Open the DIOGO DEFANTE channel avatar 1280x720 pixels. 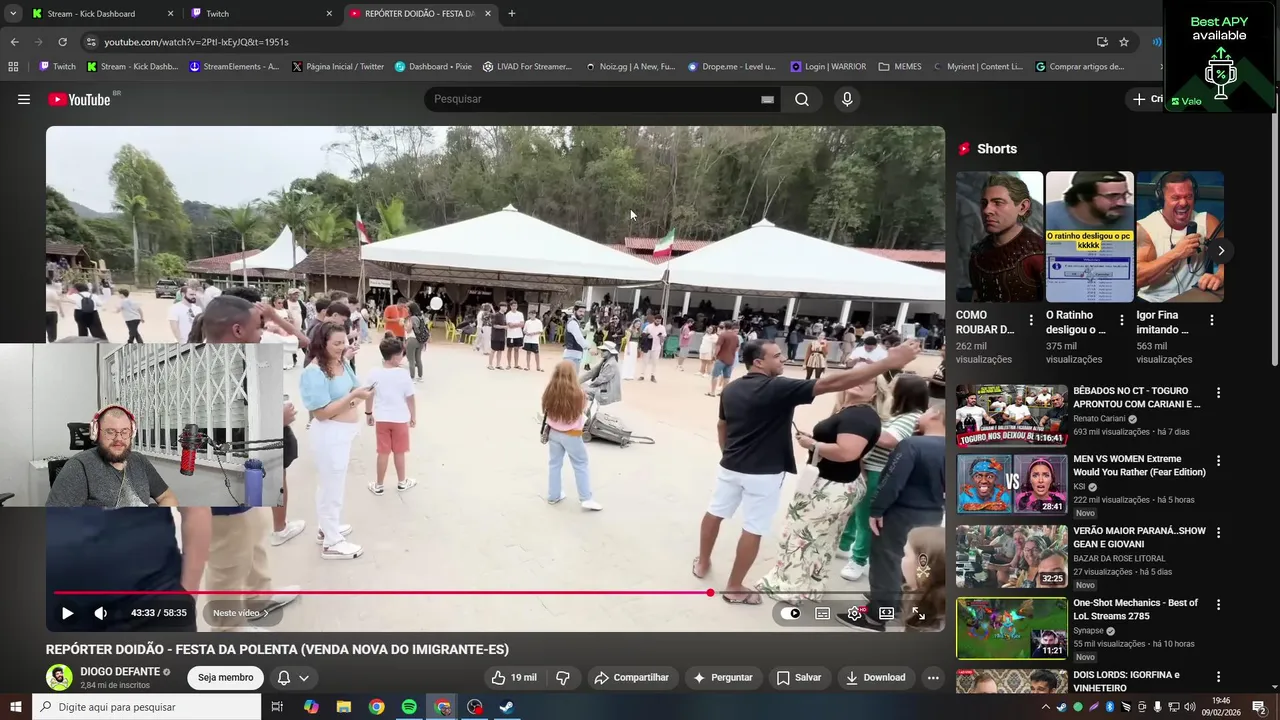59,677
